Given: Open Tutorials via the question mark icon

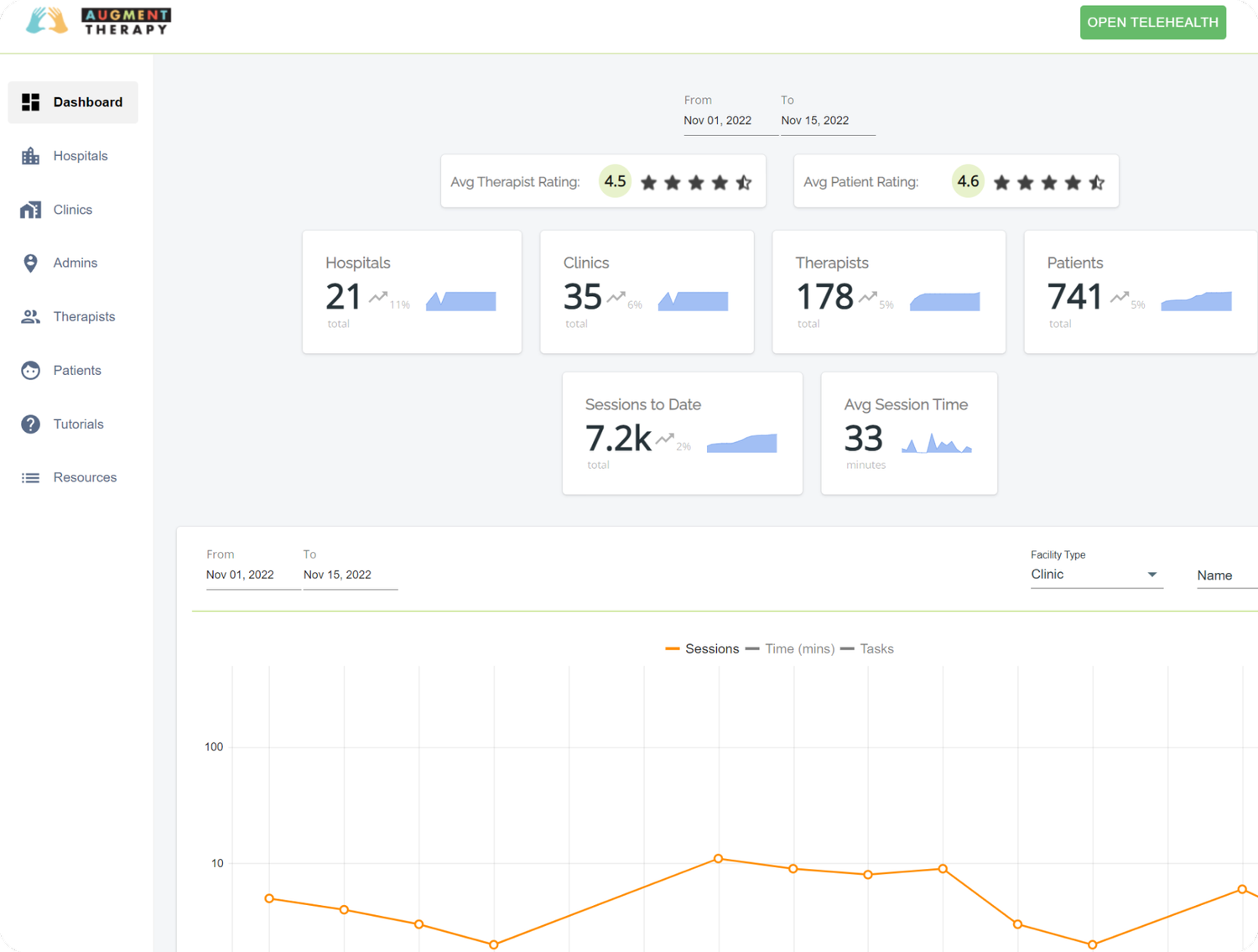Looking at the screenshot, I should (x=31, y=424).
